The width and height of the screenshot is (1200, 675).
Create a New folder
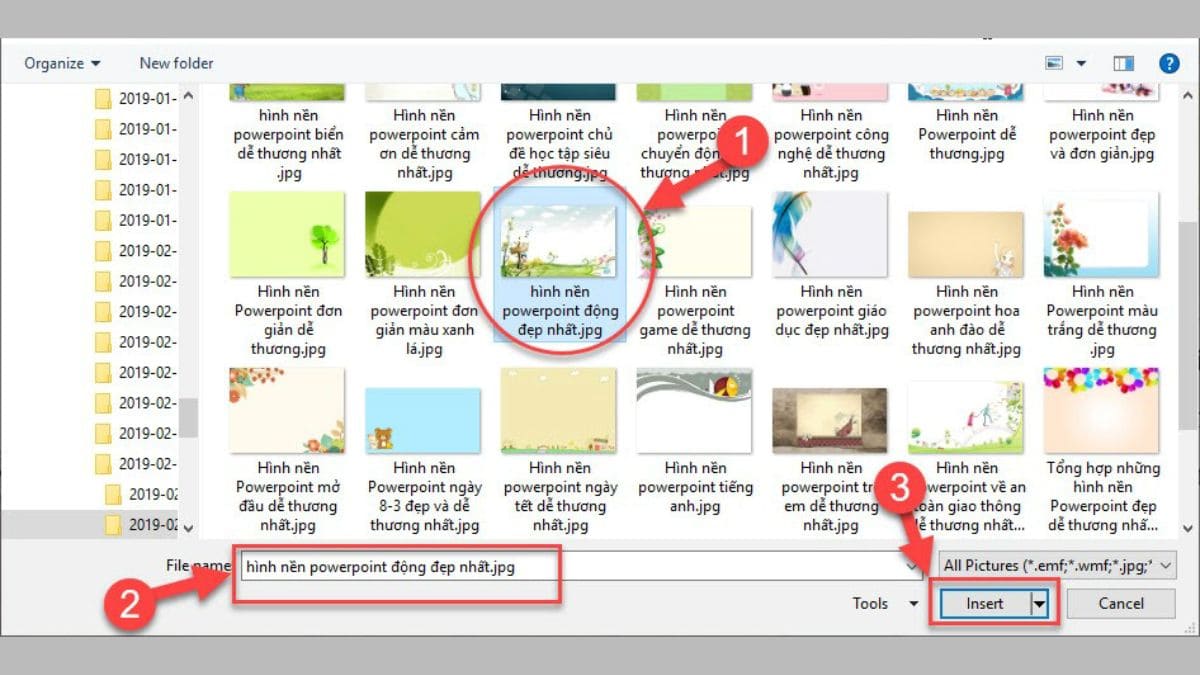(176, 63)
